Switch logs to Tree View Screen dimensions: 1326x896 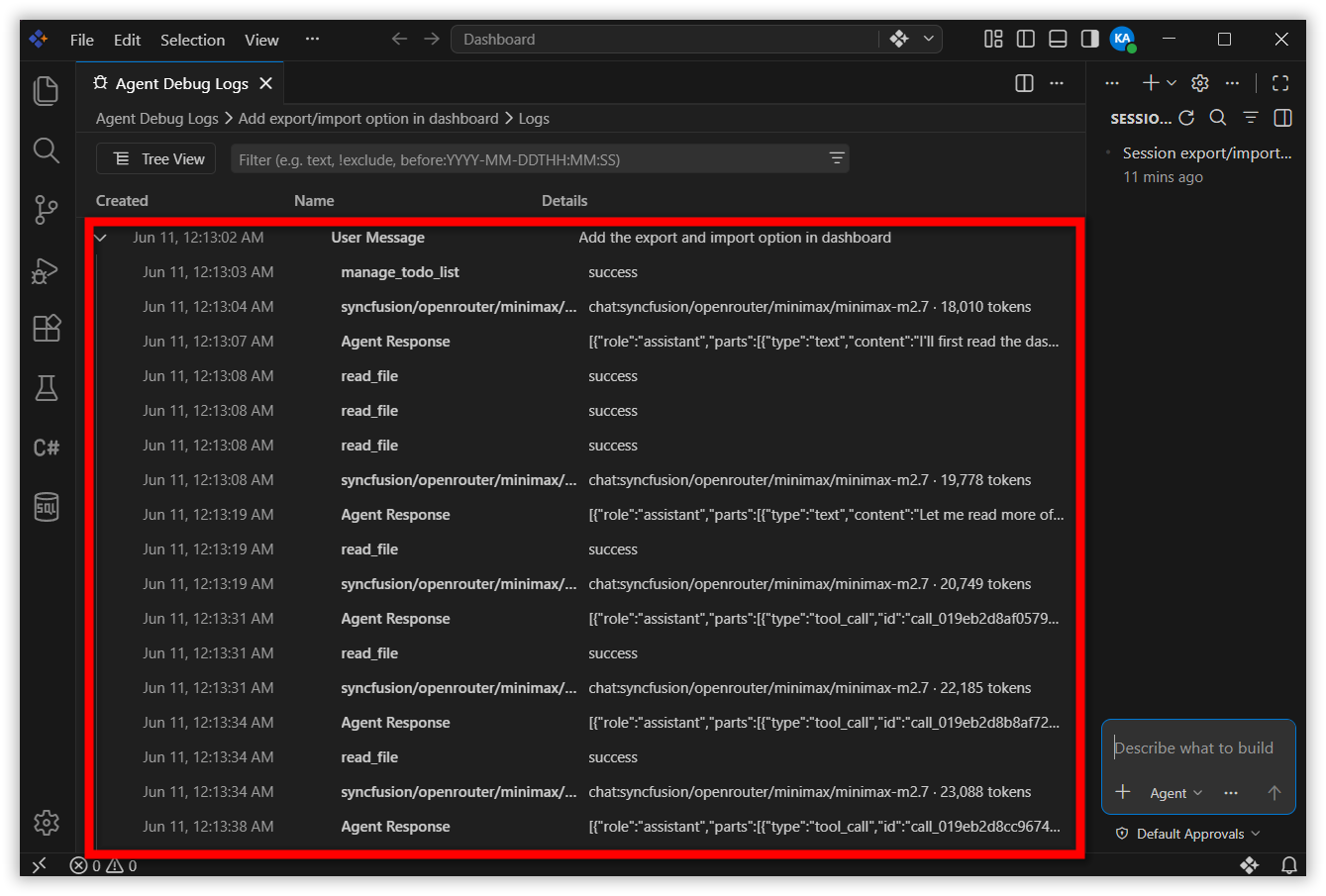158,158
